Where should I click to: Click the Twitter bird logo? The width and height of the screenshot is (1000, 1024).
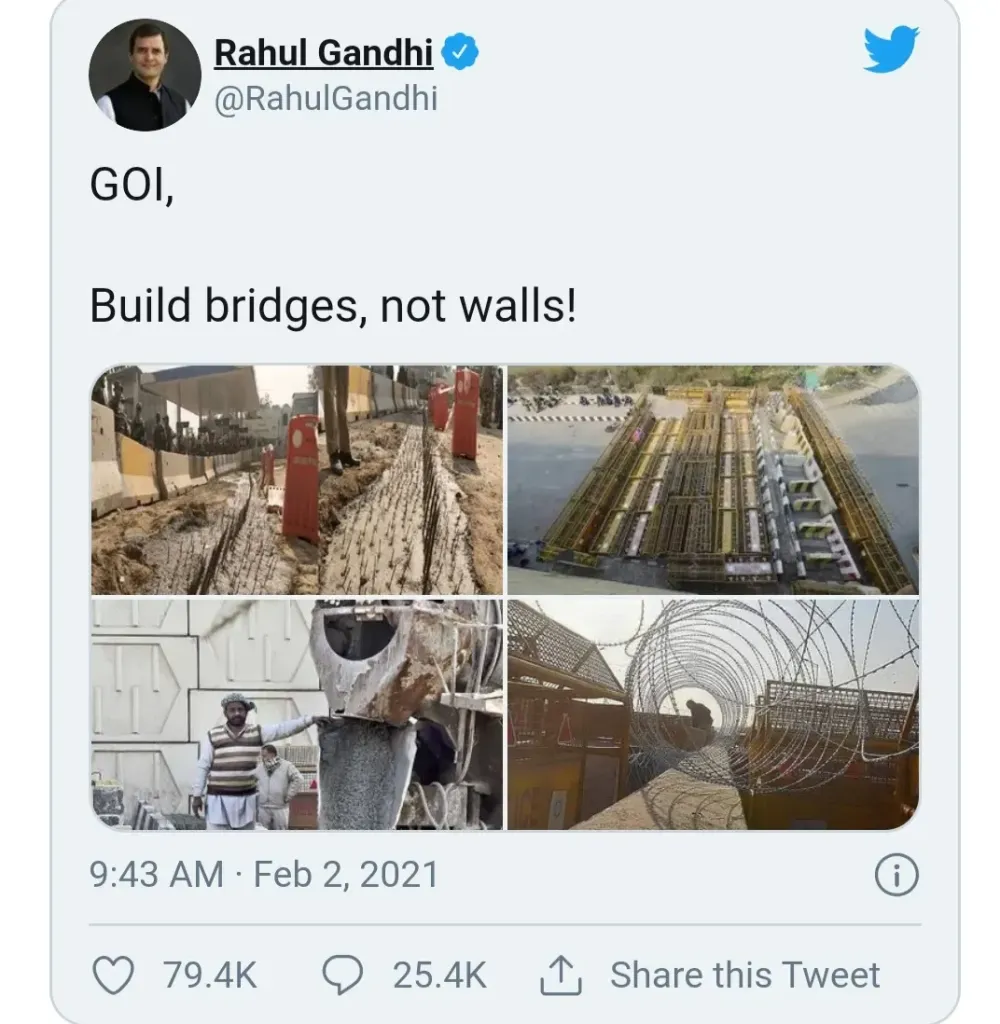[891, 50]
